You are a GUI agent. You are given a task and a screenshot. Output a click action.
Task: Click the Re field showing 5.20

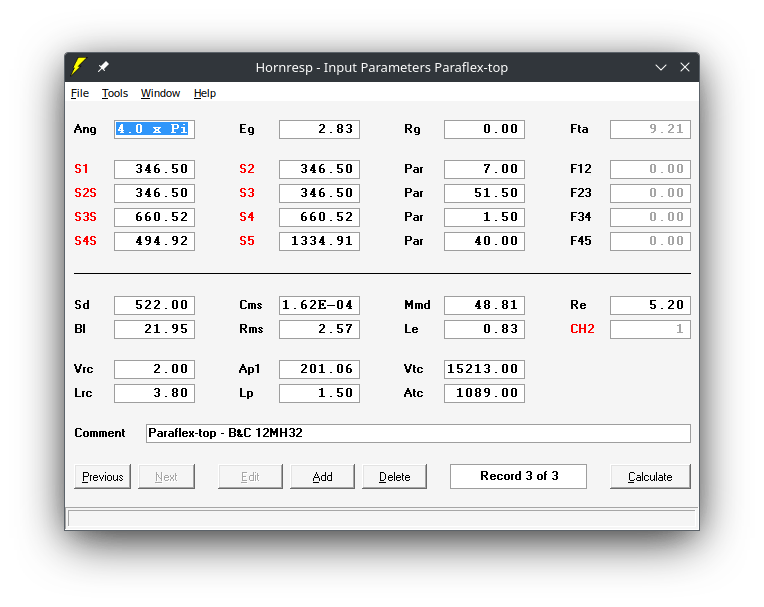click(x=650, y=305)
